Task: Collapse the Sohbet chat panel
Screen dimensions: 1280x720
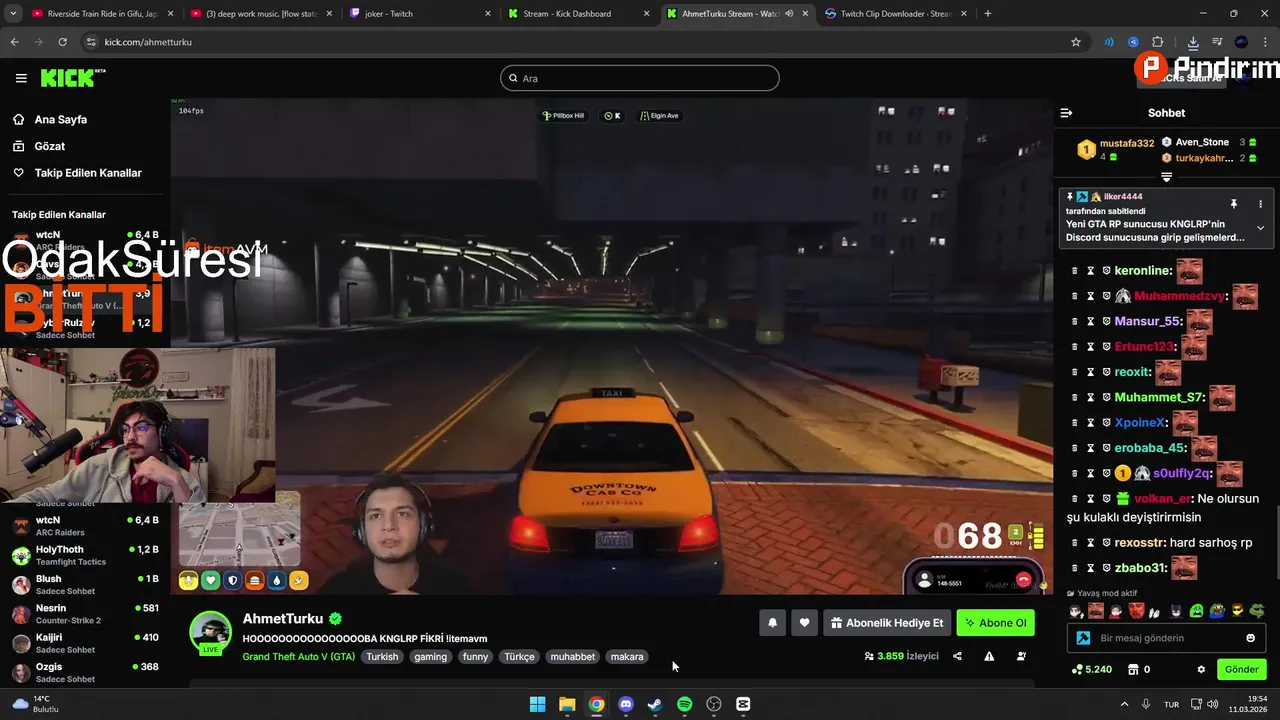Action: 1066,113
